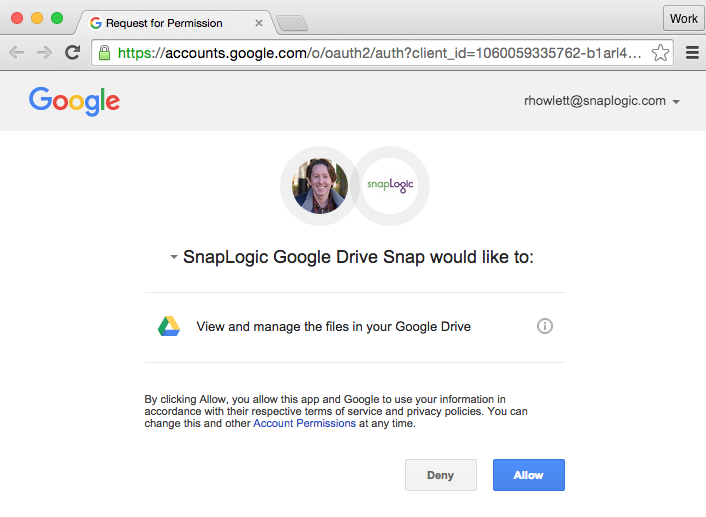Image resolution: width=706 pixels, height=517 pixels.
Task: Open rhowlett@snaplogic.com account dropdown
Action: (x=602, y=101)
